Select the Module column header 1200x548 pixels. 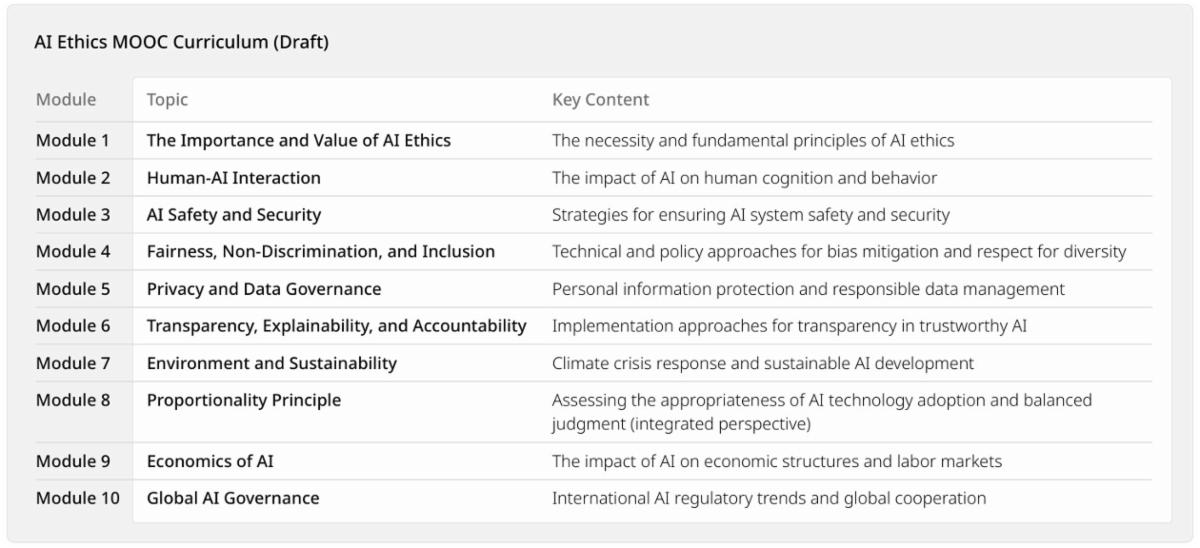66,100
